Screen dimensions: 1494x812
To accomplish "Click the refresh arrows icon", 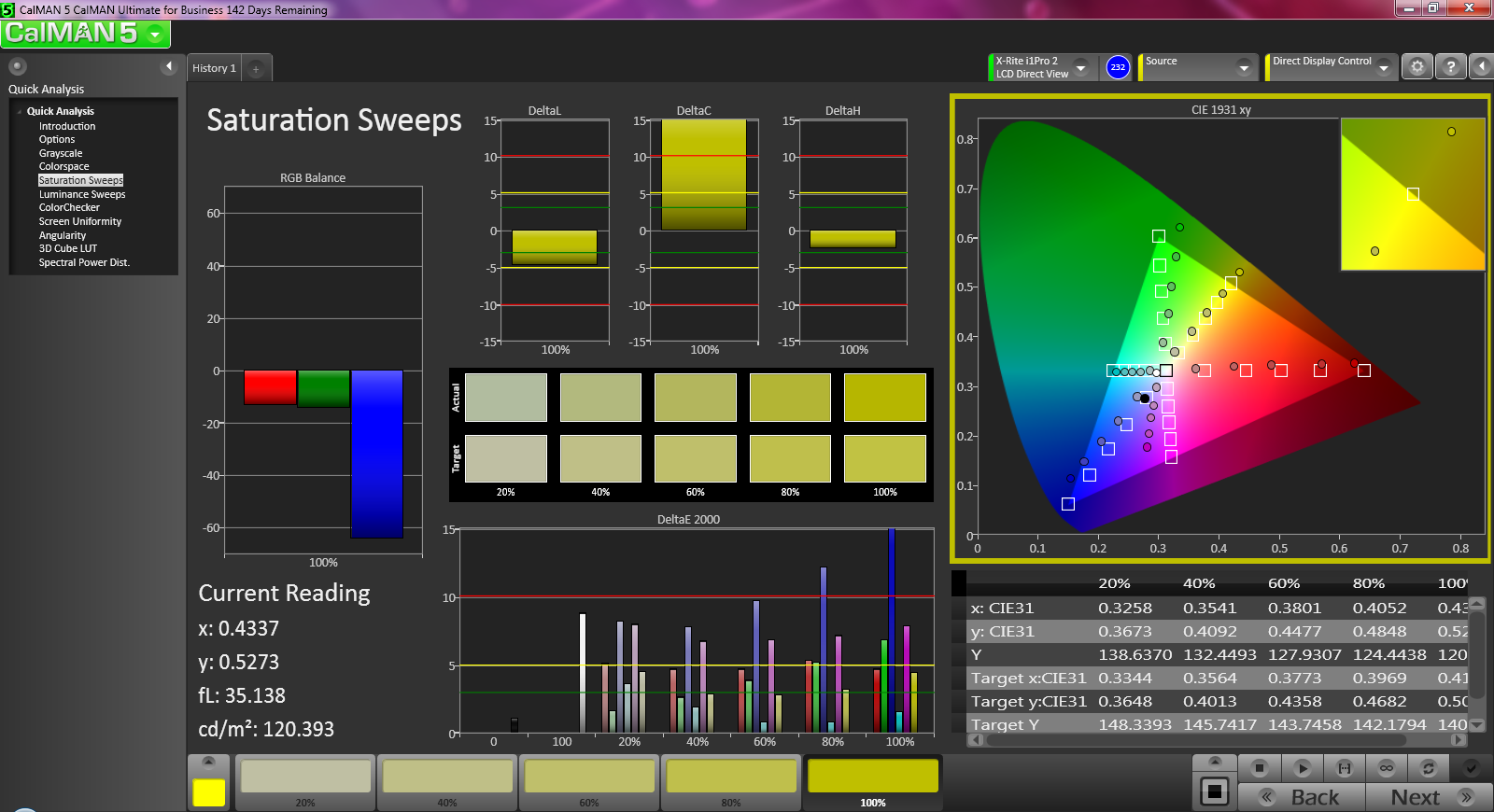I will click(1428, 768).
